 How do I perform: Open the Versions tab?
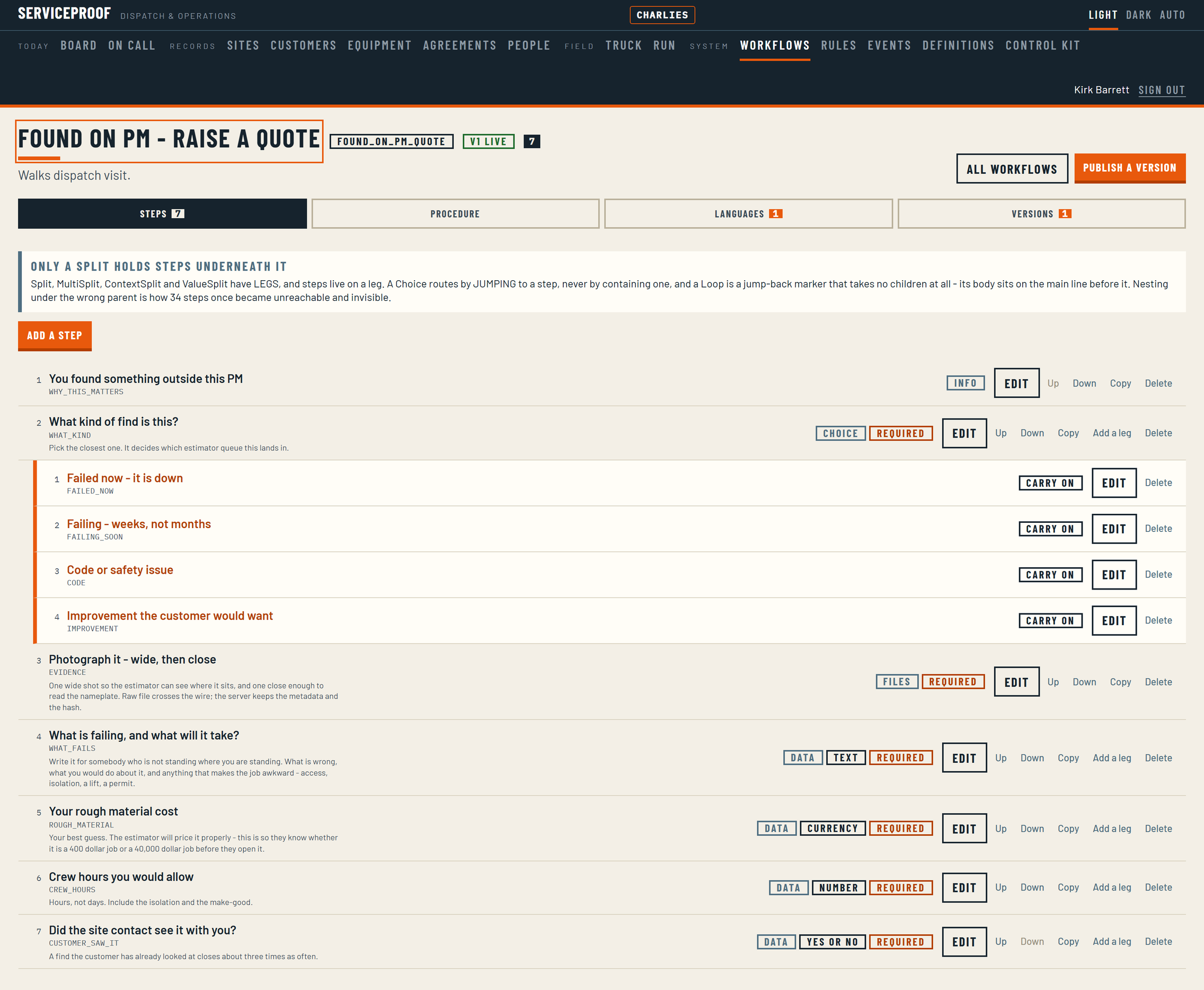(1041, 214)
